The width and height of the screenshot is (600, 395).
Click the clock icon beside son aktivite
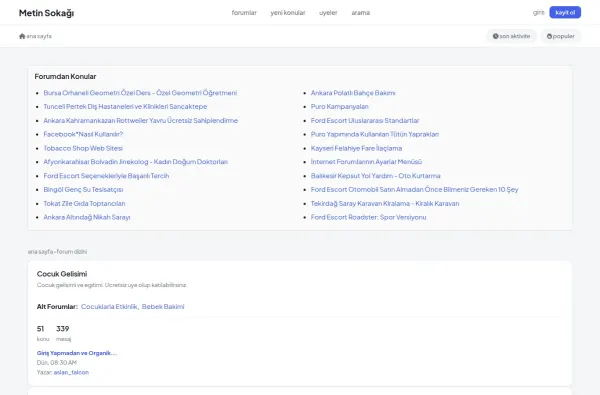click(496, 36)
